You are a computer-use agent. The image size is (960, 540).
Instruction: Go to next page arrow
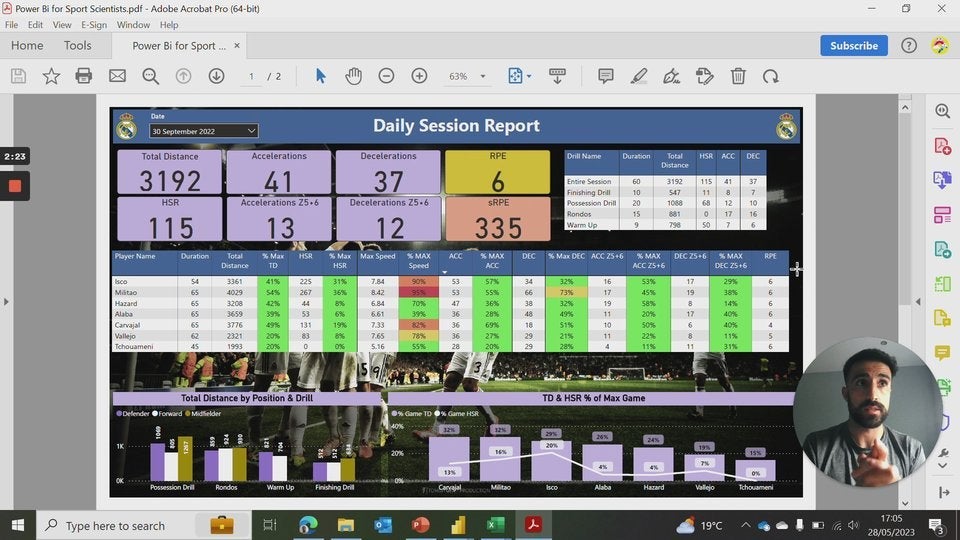pyautogui.click(x=216, y=76)
